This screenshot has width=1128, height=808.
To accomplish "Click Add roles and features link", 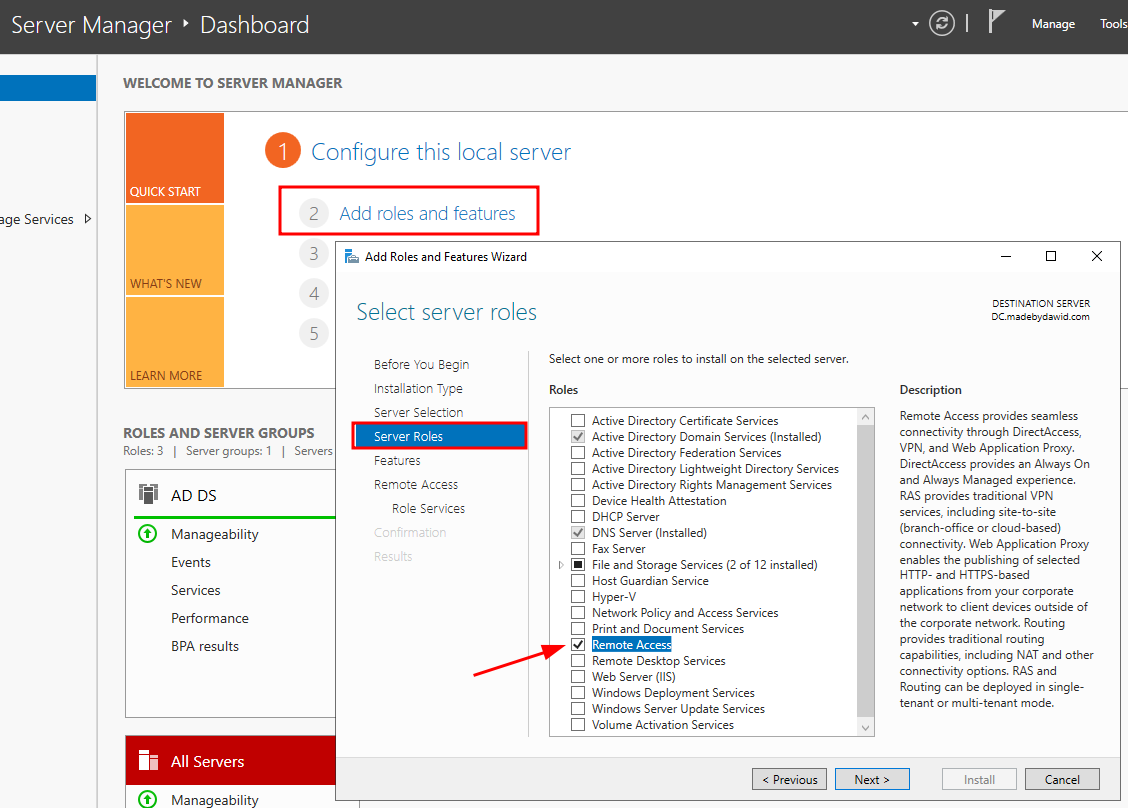I will coord(427,213).
